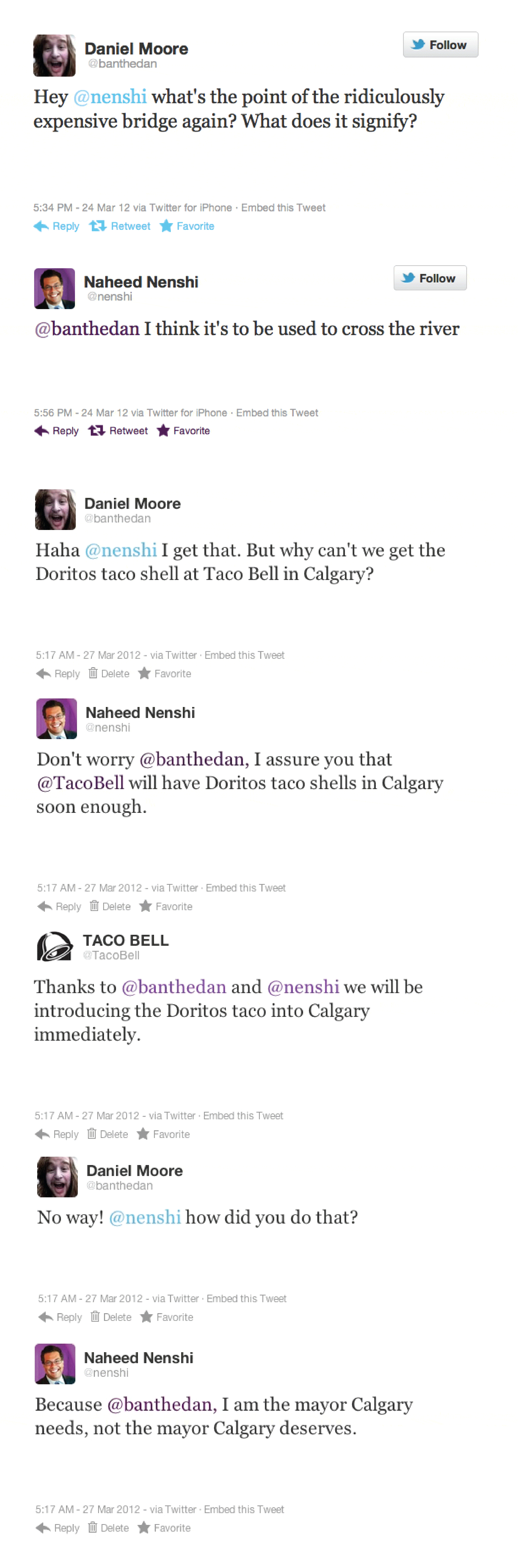Open the 5:56 PM - 24 Mar 12 timestamp
Viewport: 518px width, 1568px height.
pos(81,413)
